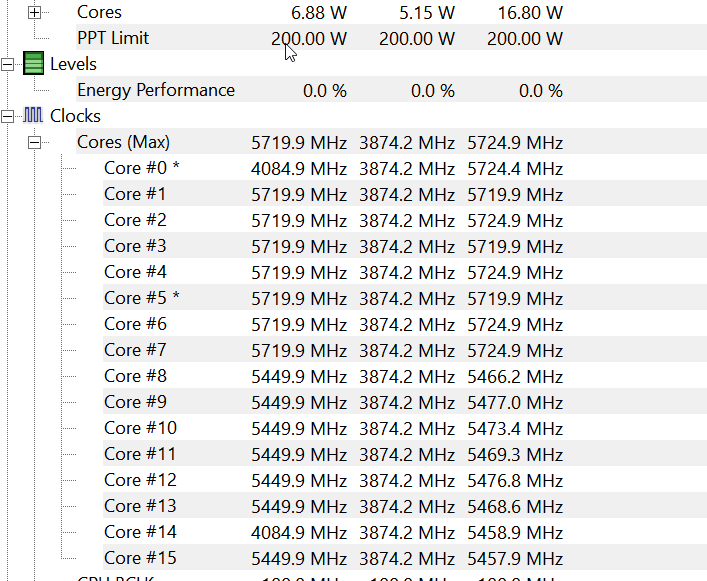Viewport: 707px width, 581px height.
Task: Click the Levels section label
Action: (x=73, y=64)
